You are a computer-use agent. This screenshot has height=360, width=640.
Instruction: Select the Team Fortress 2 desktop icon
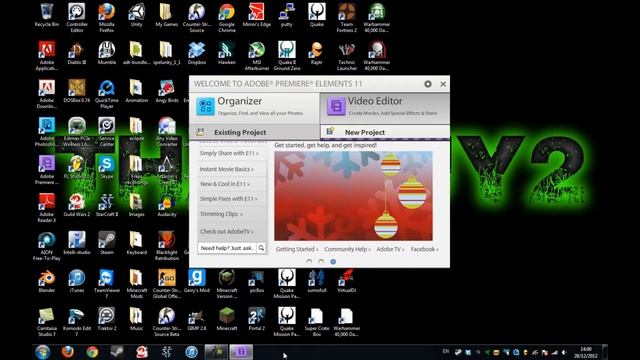click(347, 18)
